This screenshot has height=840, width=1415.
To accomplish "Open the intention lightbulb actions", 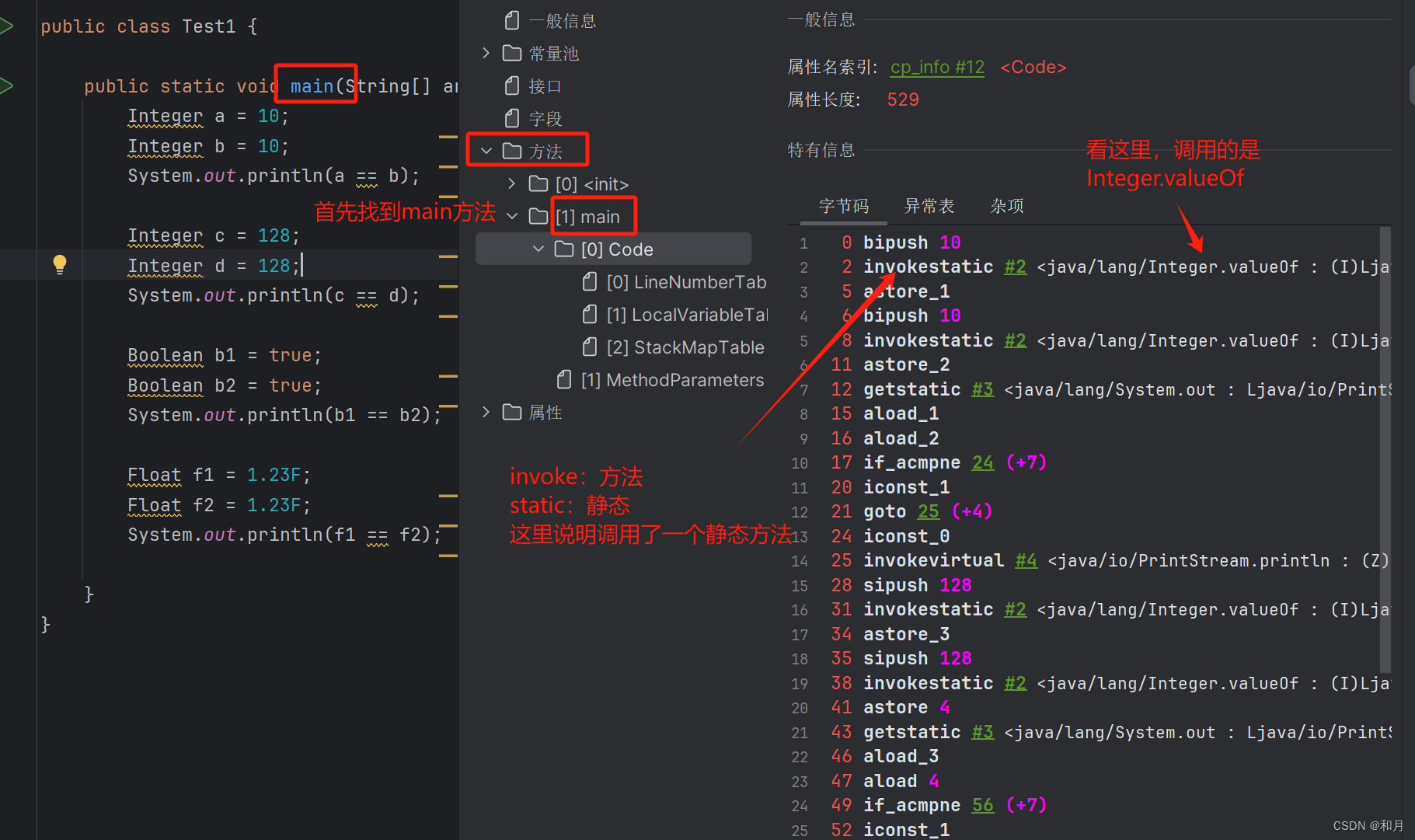I will click(x=60, y=264).
